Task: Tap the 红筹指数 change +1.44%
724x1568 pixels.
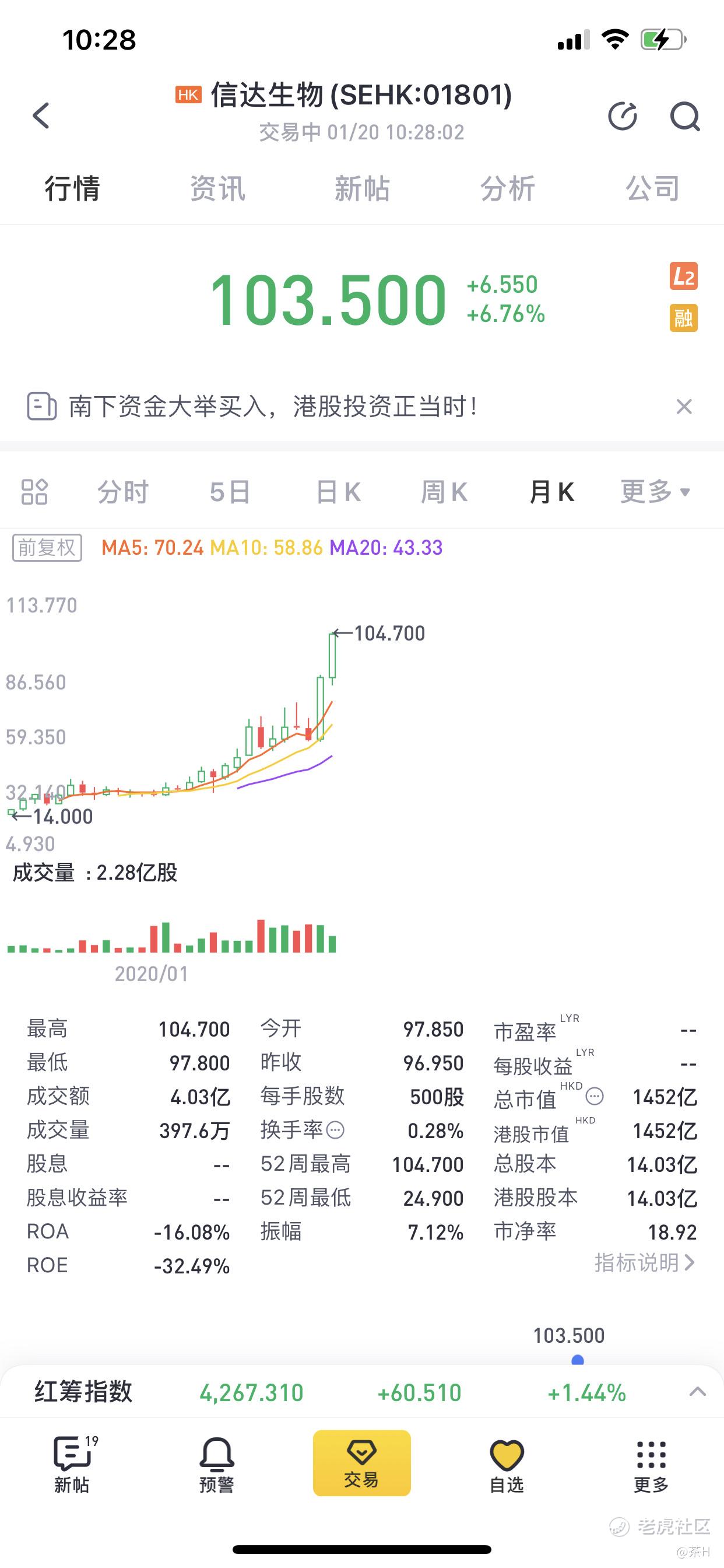Action: (586, 1392)
